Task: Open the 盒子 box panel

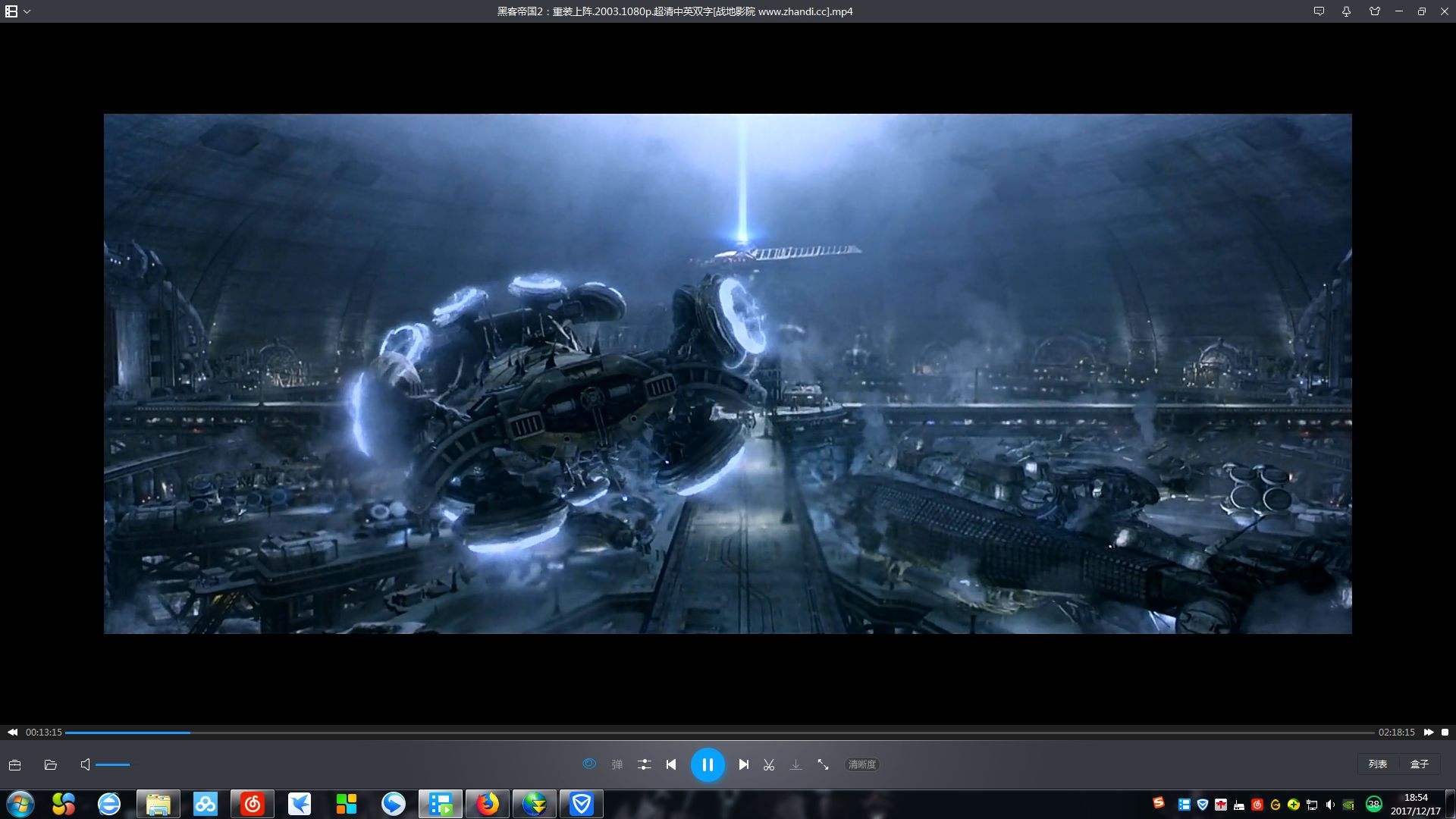Action: pos(1420,764)
